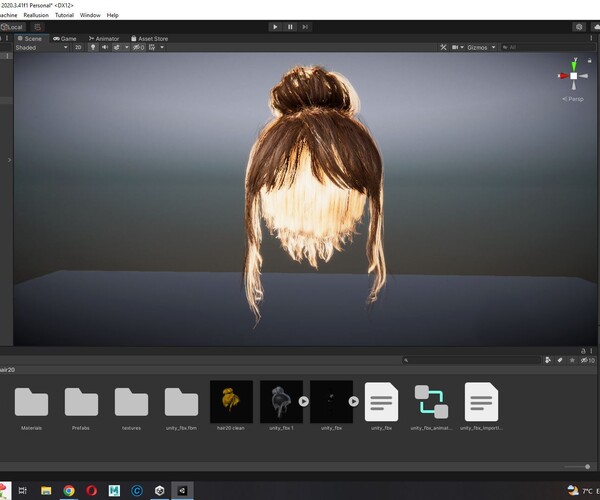The image size is (600, 500).
Task: Open the Window menu
Action: (x=90, y=15)
